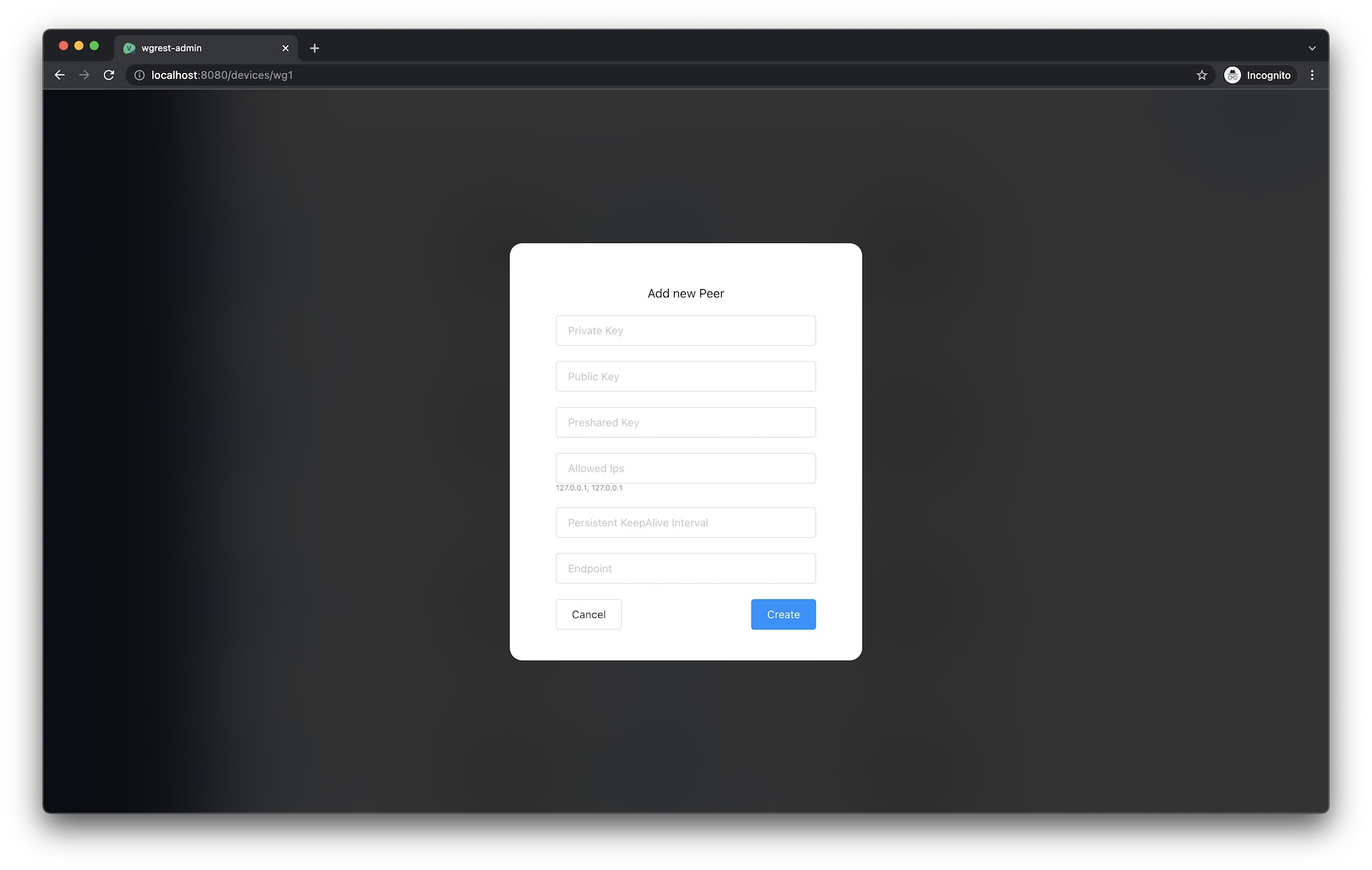Click the Public Key input field
Viewport: 1372px width, 870px height.
pyautogui.click(x=686, y=376)
